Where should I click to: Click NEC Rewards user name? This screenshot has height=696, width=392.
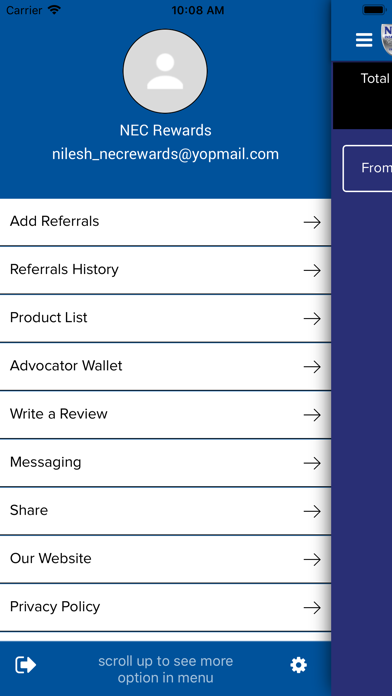[x=165, y=130]
